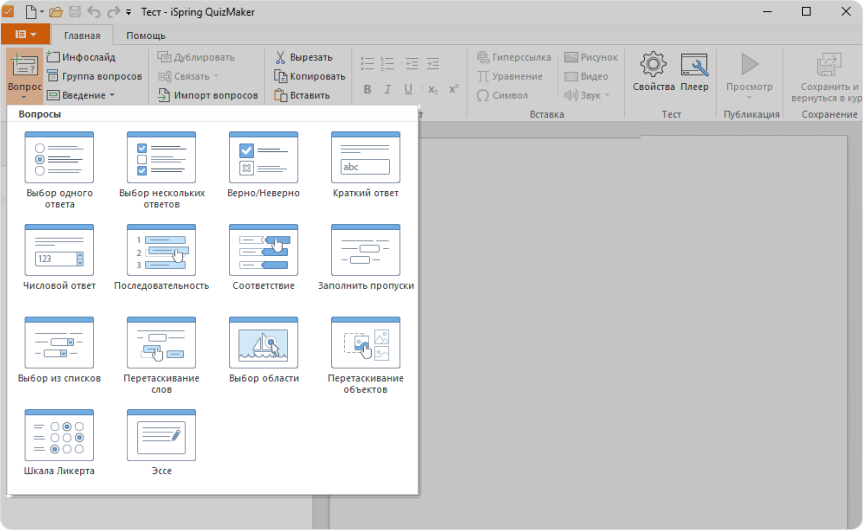
Task: Select the 'Главная' ribbon tab
Action: (82, 36)
